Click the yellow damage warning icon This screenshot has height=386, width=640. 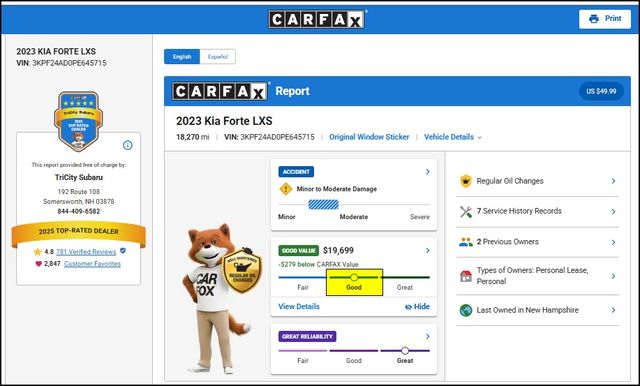(x=286, y=189)
